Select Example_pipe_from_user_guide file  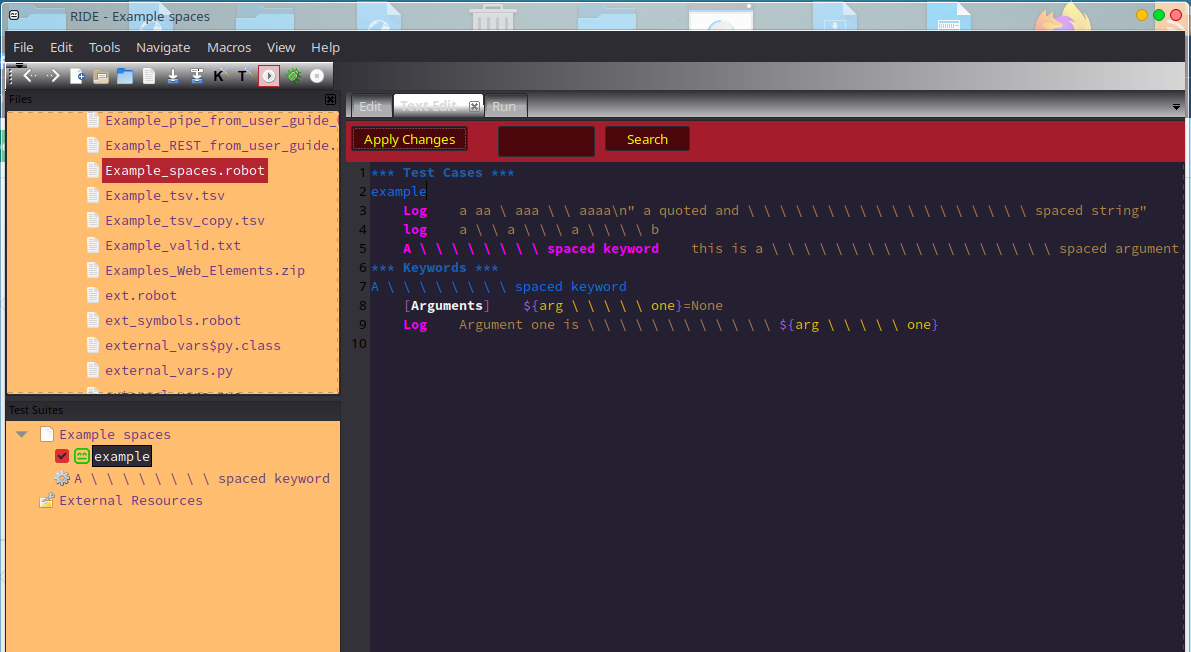coord(220,120)
